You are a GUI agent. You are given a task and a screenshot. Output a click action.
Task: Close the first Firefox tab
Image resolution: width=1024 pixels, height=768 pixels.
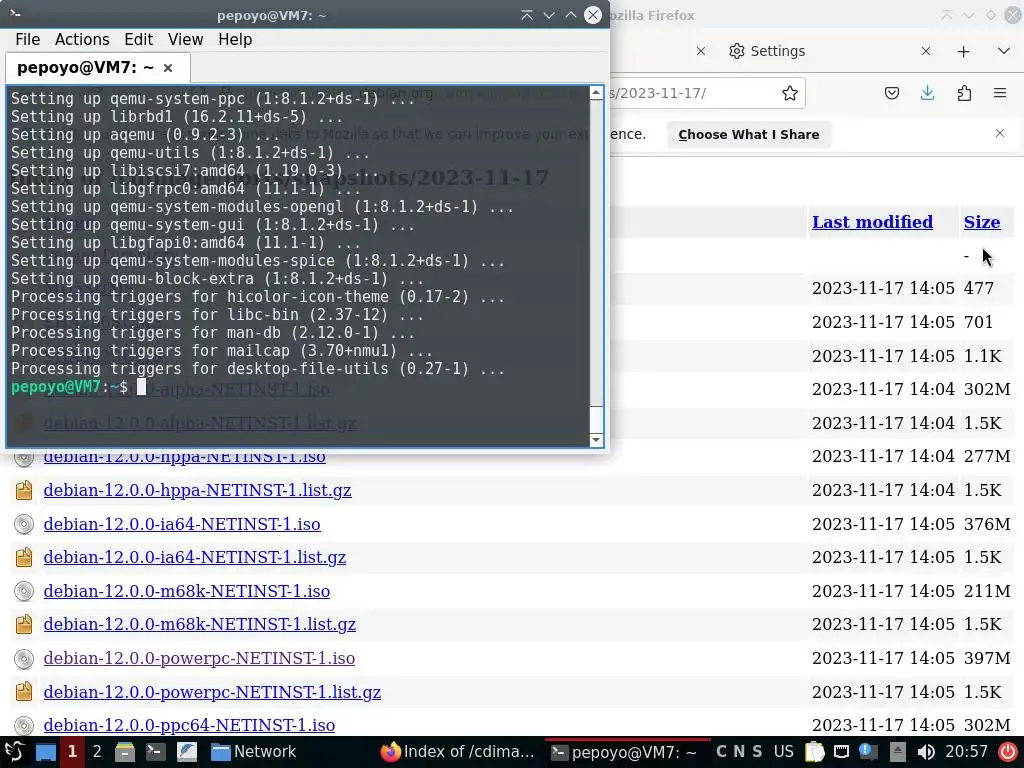tap(701, 51)
